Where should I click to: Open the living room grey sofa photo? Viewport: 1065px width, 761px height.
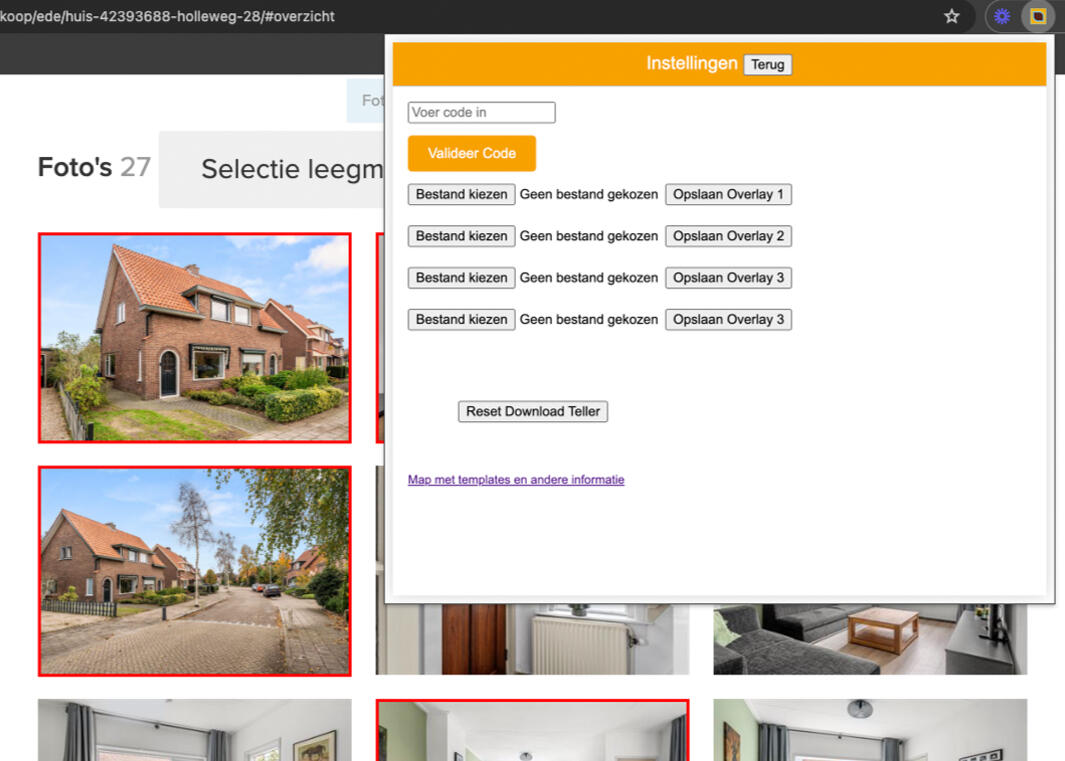[x=870, y=639]
